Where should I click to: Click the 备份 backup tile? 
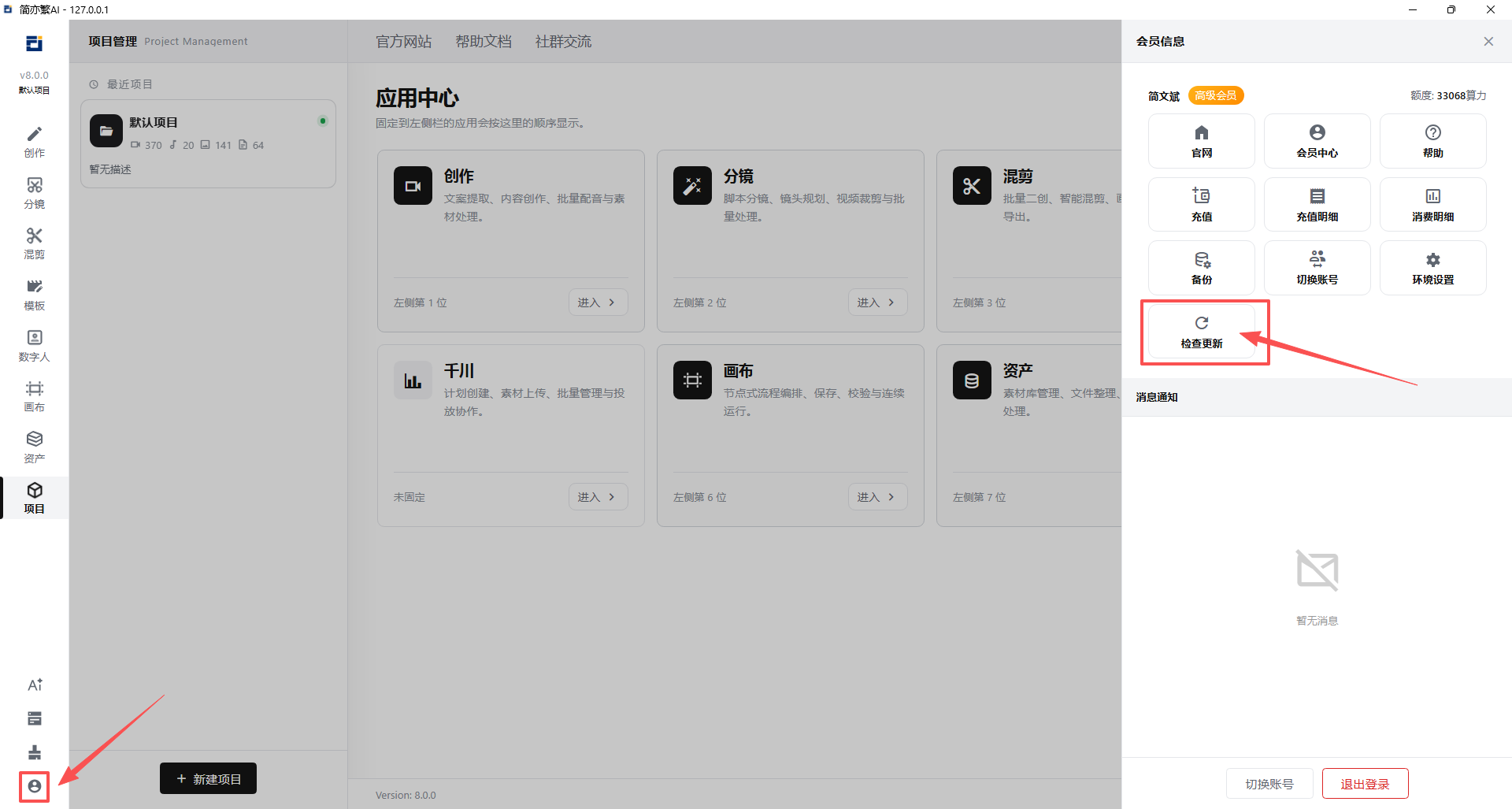pos(1202,268)
